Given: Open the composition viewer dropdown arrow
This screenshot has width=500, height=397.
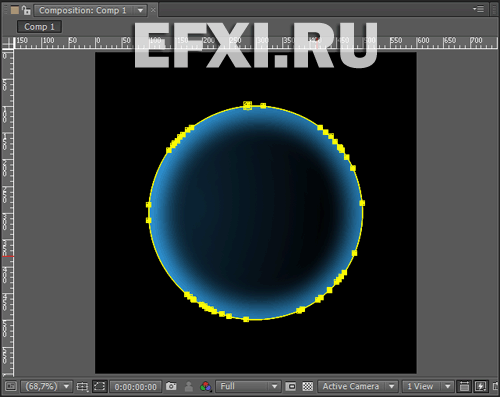Looking at the screenshot, I should point(141,11).
